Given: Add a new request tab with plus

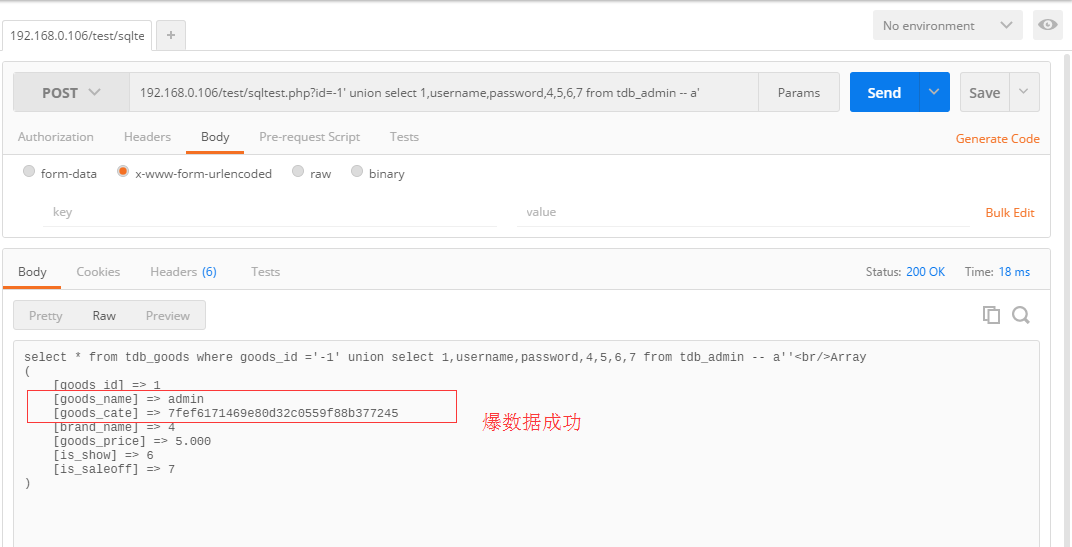Looking at the screenshot, I should [x=171, y=35].
